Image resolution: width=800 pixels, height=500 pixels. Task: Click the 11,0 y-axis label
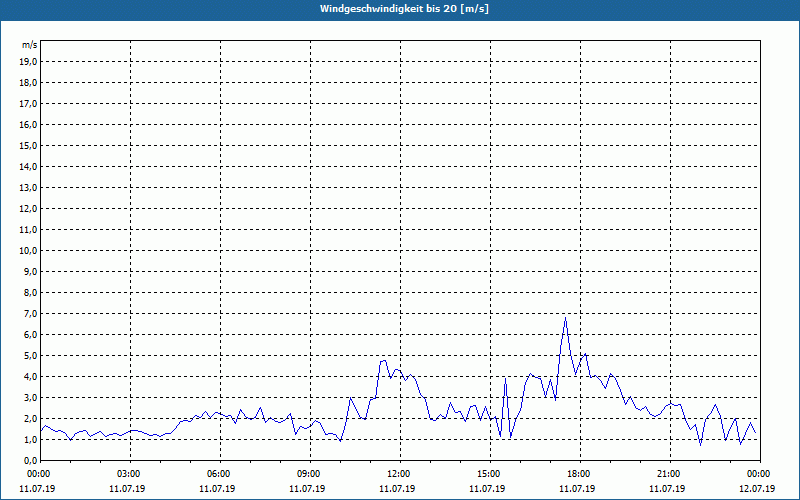pyautogui.click(x=28, y=230)
